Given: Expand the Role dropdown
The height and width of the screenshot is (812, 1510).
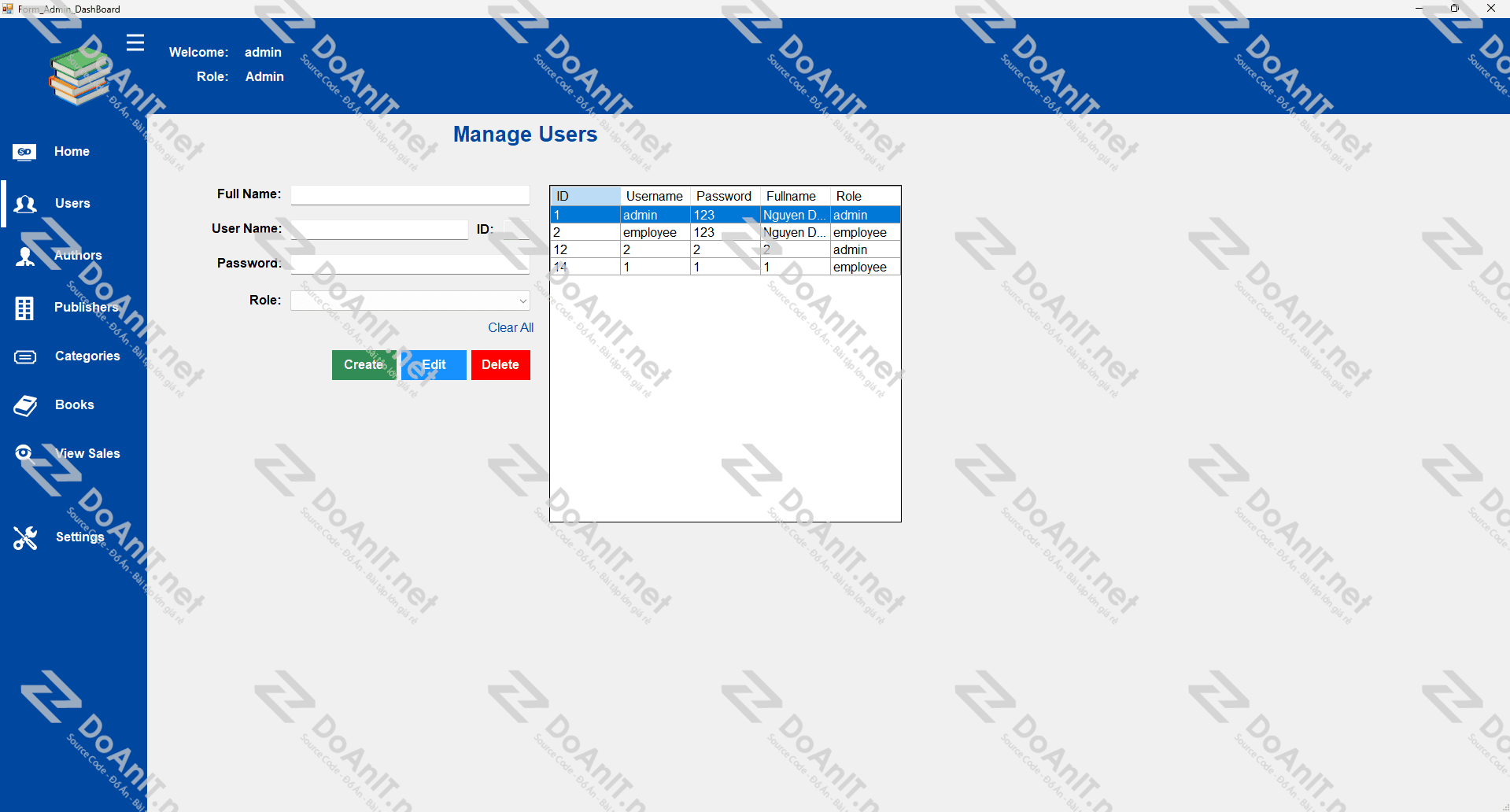Looking at the screenshot, I should point(410,301).
